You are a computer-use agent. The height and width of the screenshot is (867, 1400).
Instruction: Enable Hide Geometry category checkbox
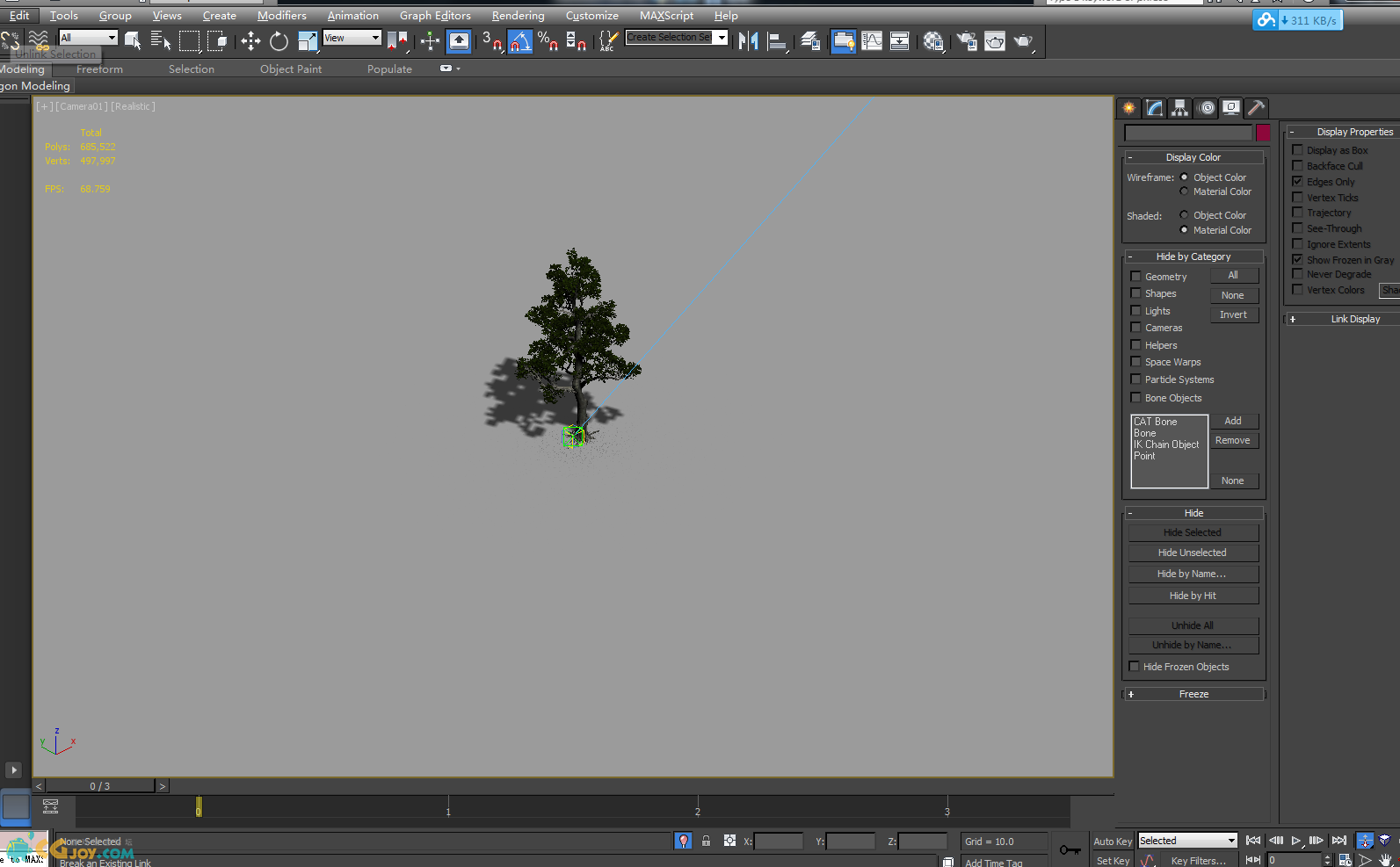click(1135, 277)
